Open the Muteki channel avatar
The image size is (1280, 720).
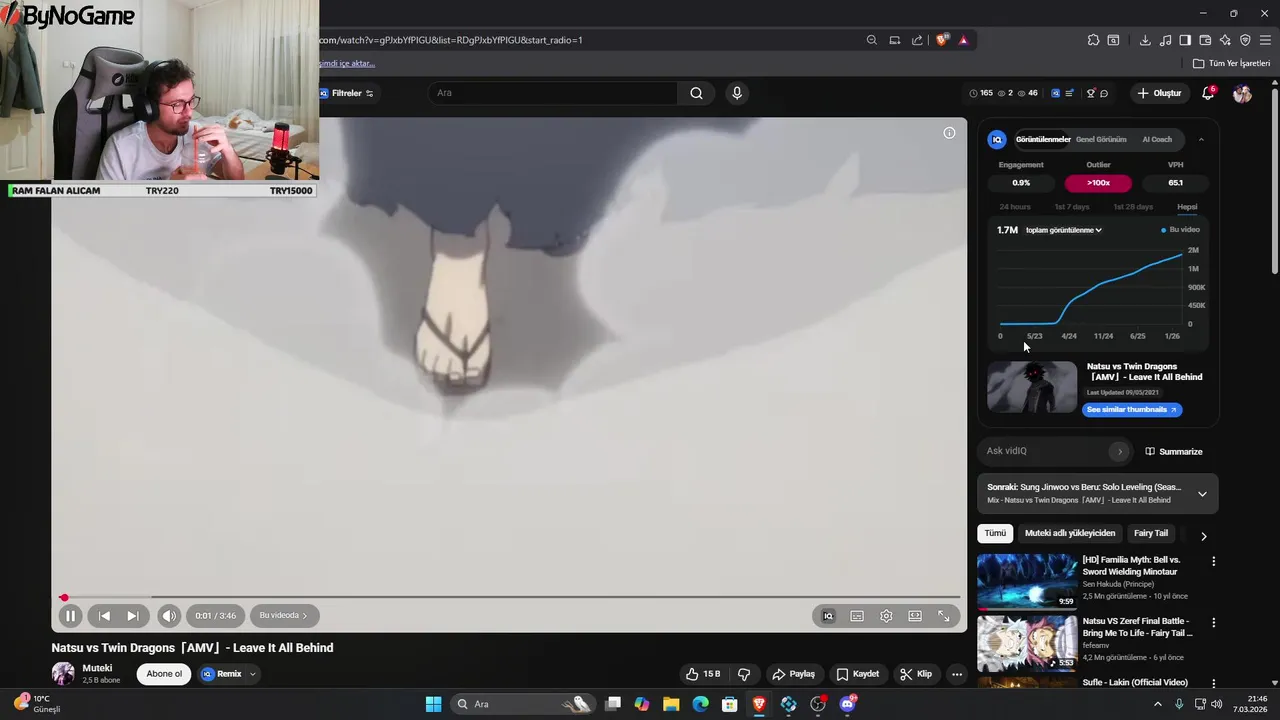pyautogui.click(x=63, y=674)
